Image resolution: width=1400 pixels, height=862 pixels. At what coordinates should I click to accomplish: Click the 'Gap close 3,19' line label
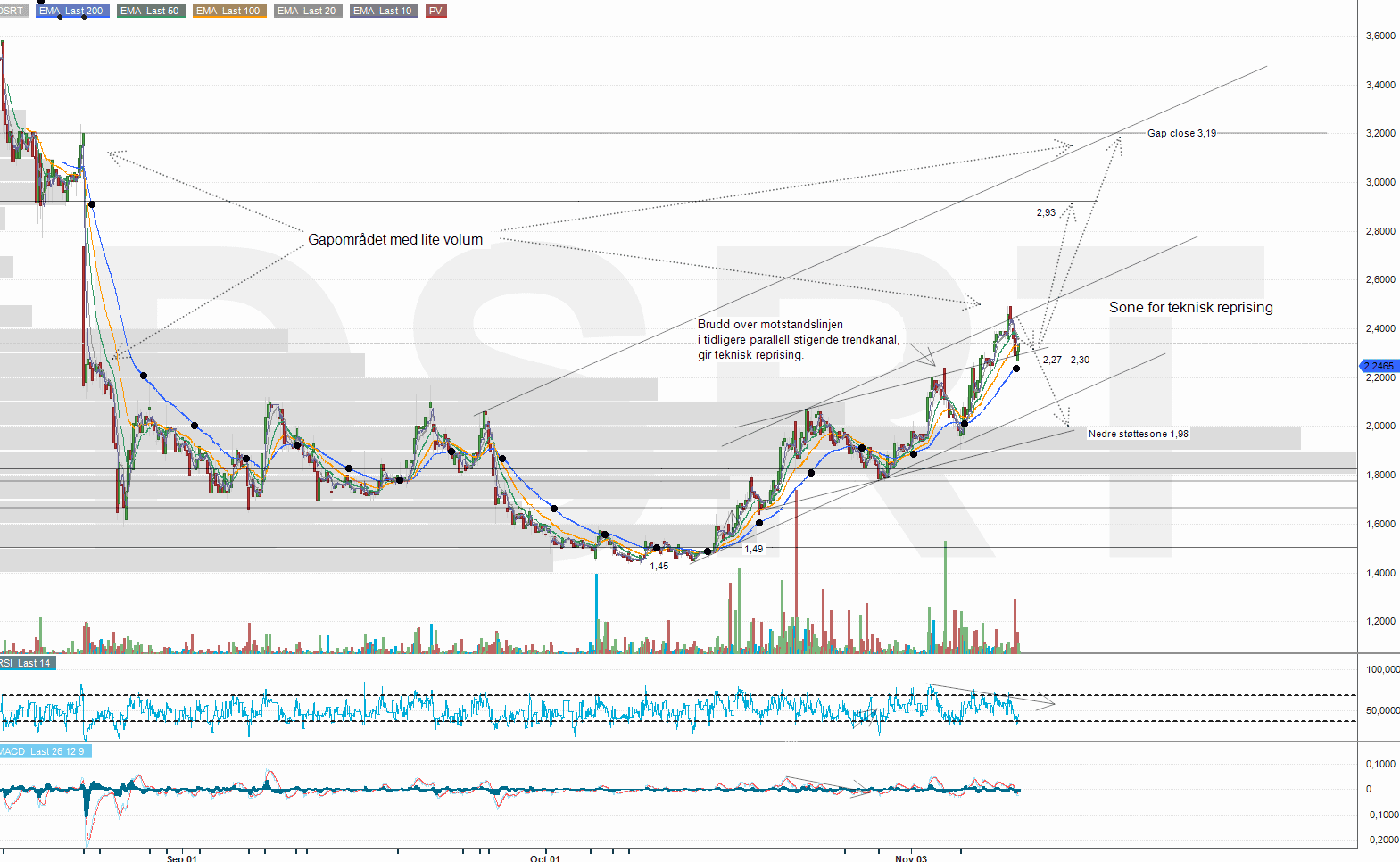[x=1180, y=133]
